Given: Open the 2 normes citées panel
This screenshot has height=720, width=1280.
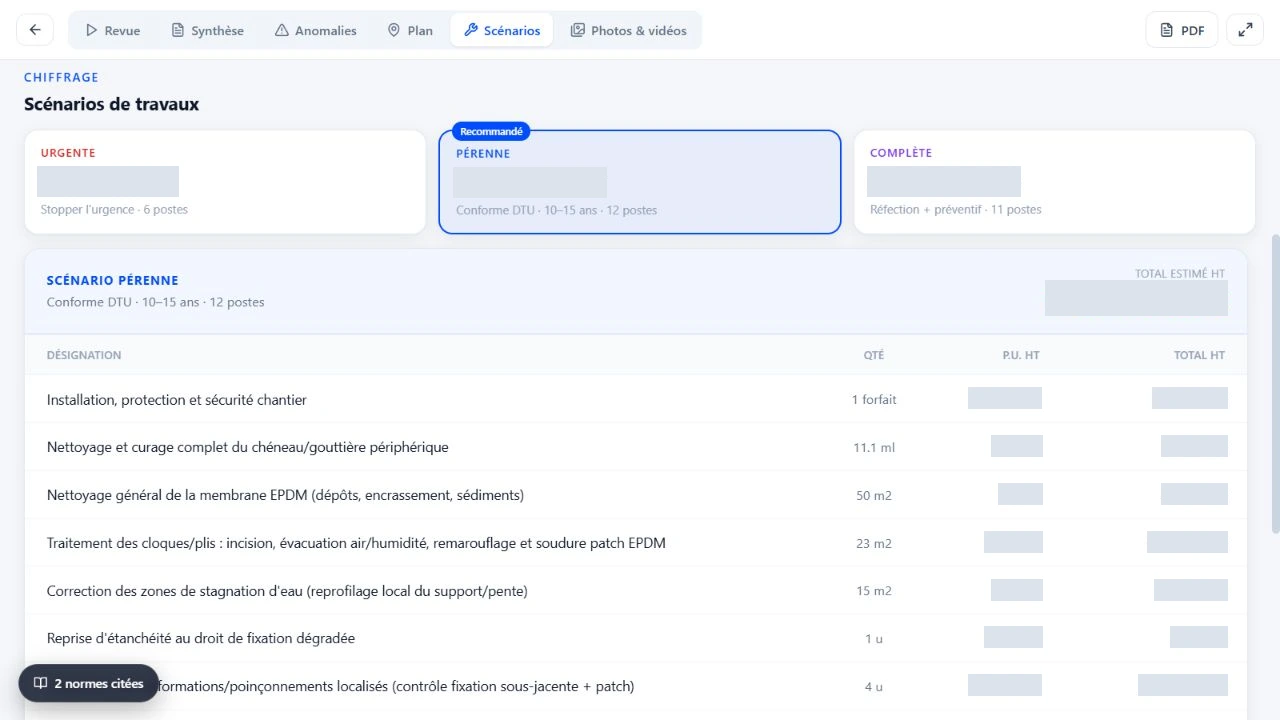Looking at the screenshot, I should (88, 684).
